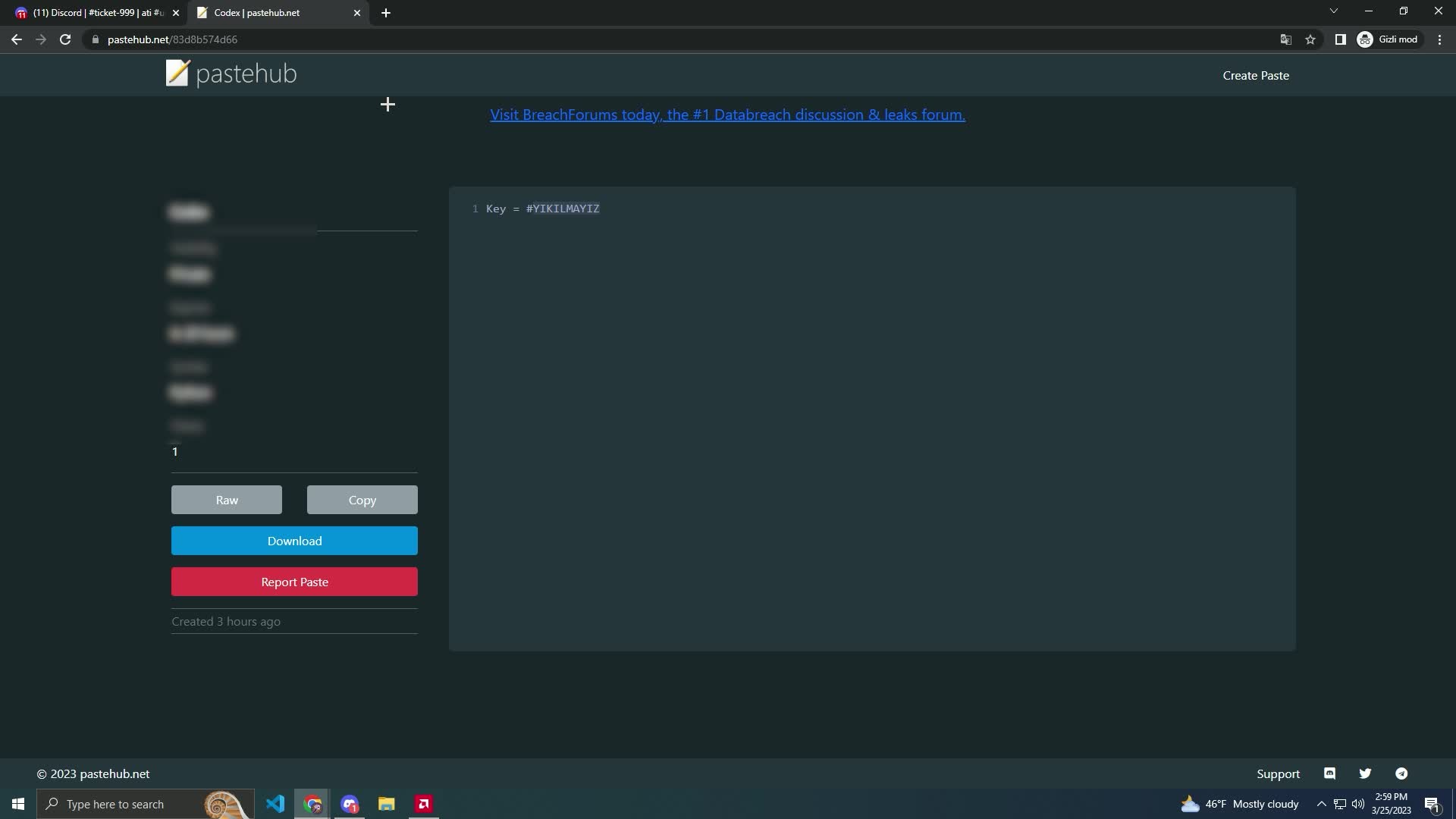This screenshot has width=1456, height=819.
Task: Open Telegram icon in footer
Action: (1401, 773)
